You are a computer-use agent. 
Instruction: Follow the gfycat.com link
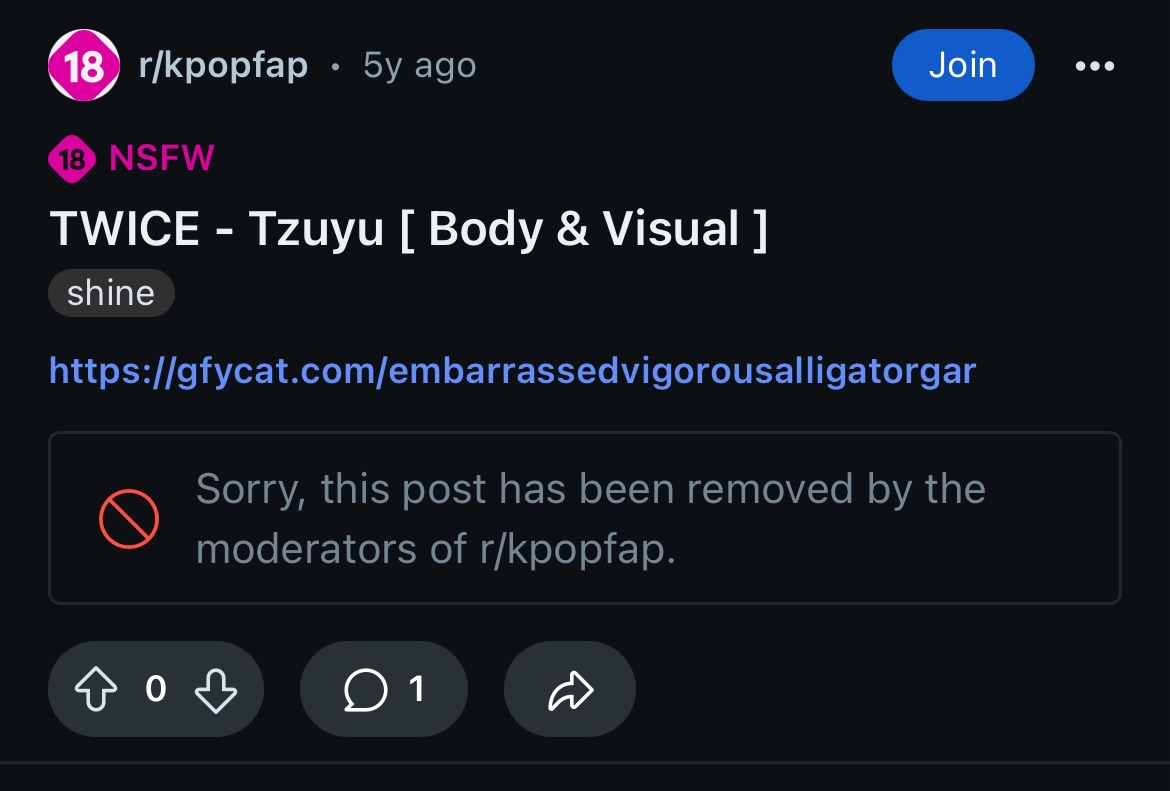(x=513, y=371)
